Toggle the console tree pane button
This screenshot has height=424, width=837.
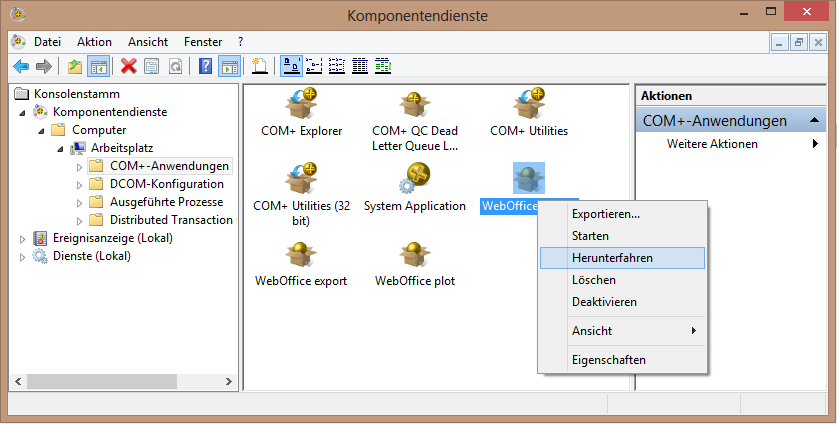[99, 67]
